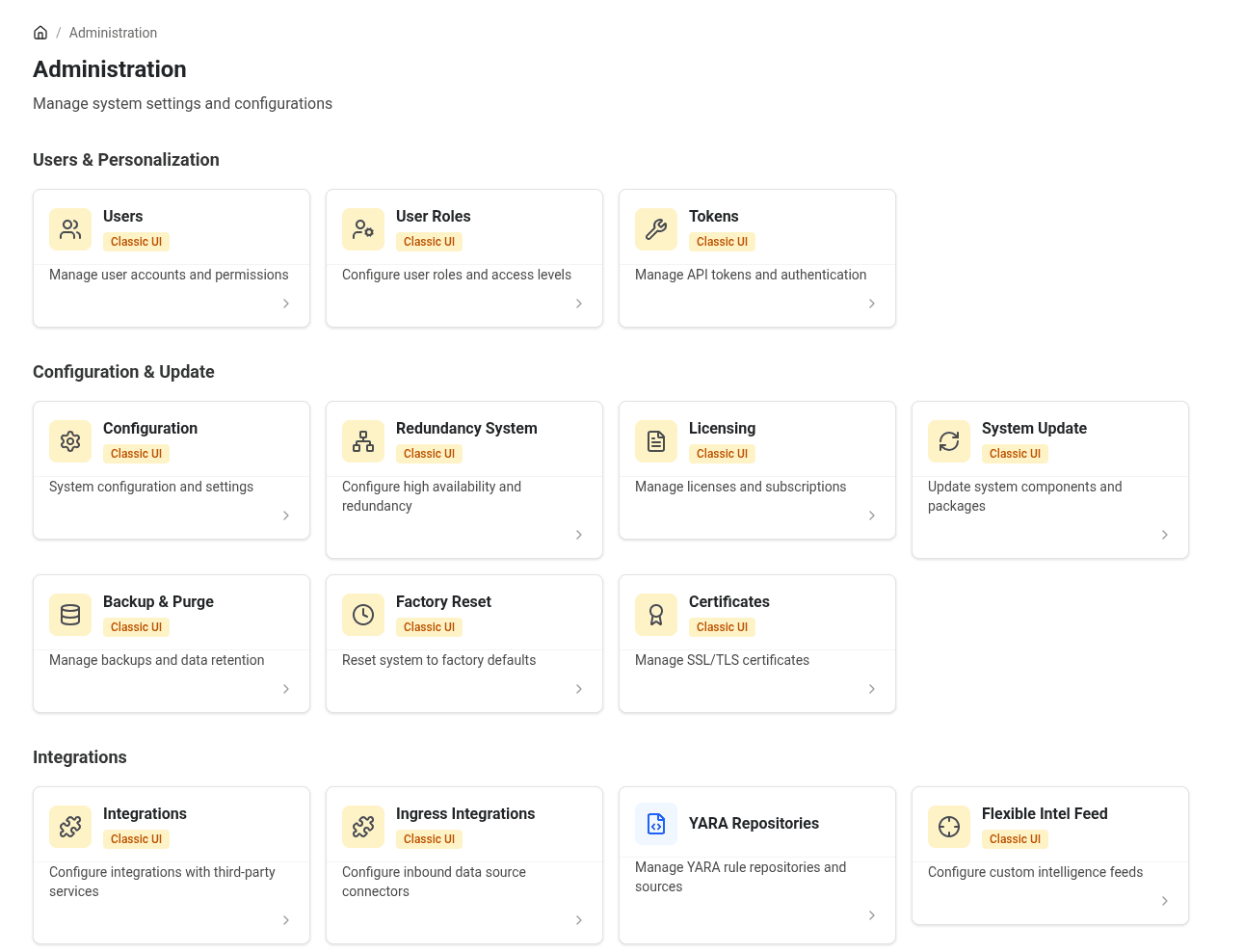Open the Certificates card title
Screen dimensions: 1244x952
(x=729, y=602)
